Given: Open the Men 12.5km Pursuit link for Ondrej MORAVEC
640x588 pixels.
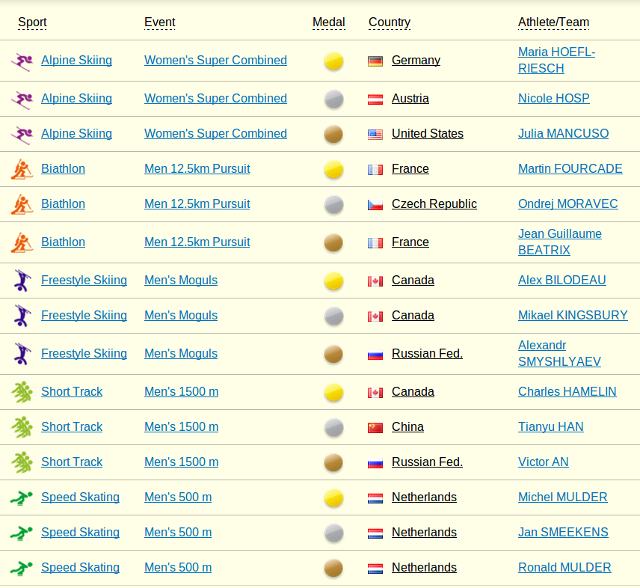Looking at the screenshot, I should pyautogui.click(x=197, y=204).
